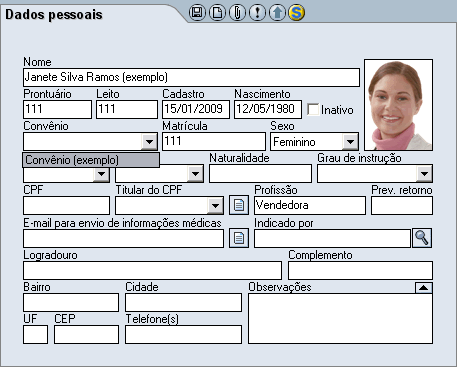
Task: Click the blue up arrow toolbar icon
Action: [x=277, y=13]
